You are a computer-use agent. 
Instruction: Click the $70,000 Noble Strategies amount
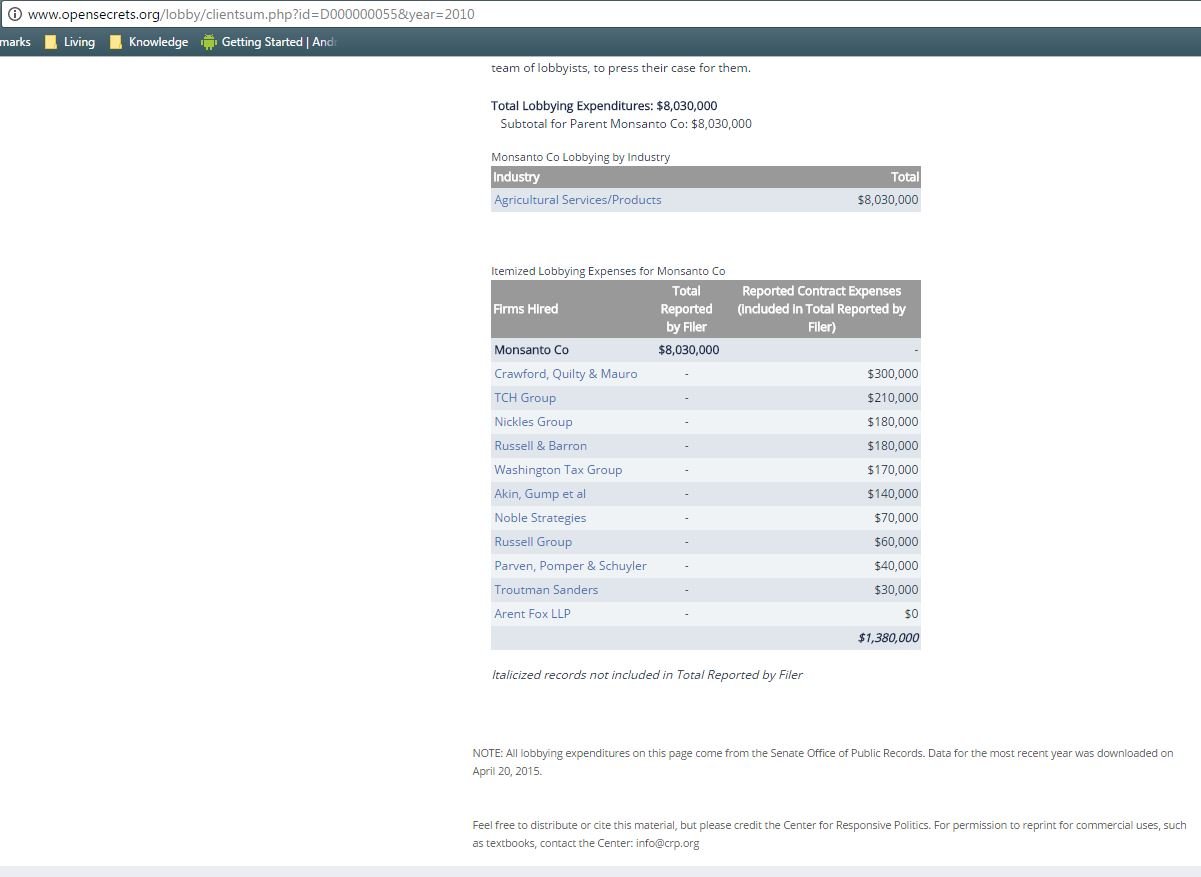(x=896, y=518)
